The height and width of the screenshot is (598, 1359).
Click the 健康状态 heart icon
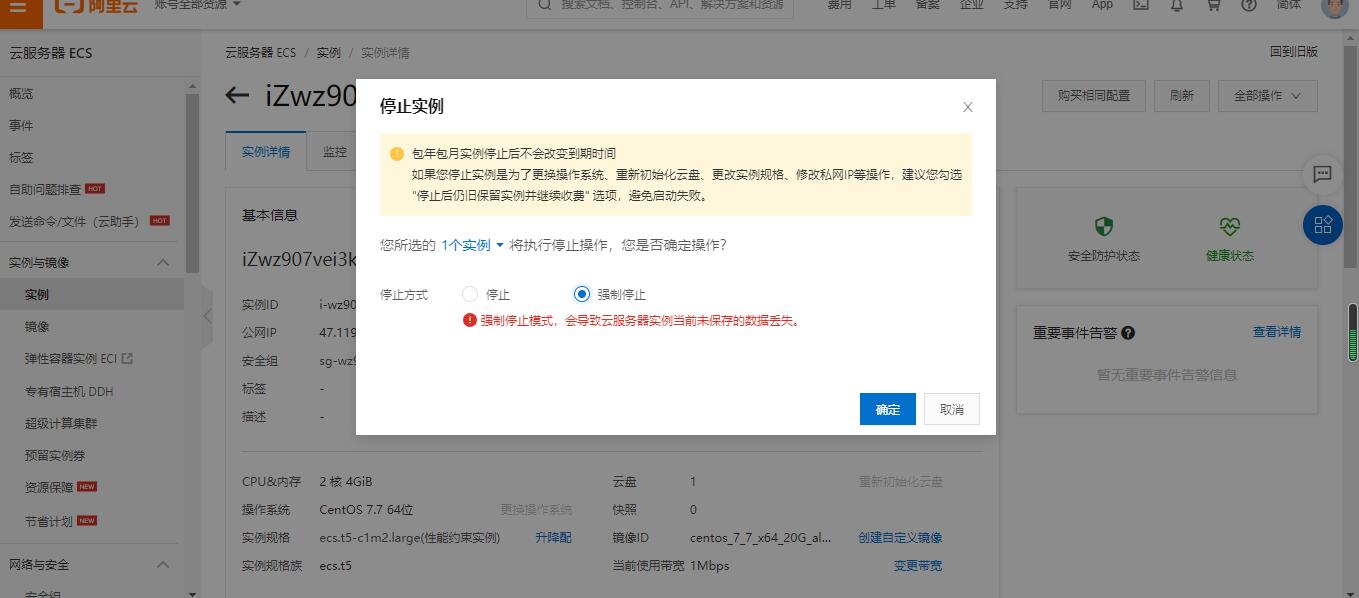tap(1229, 226)
